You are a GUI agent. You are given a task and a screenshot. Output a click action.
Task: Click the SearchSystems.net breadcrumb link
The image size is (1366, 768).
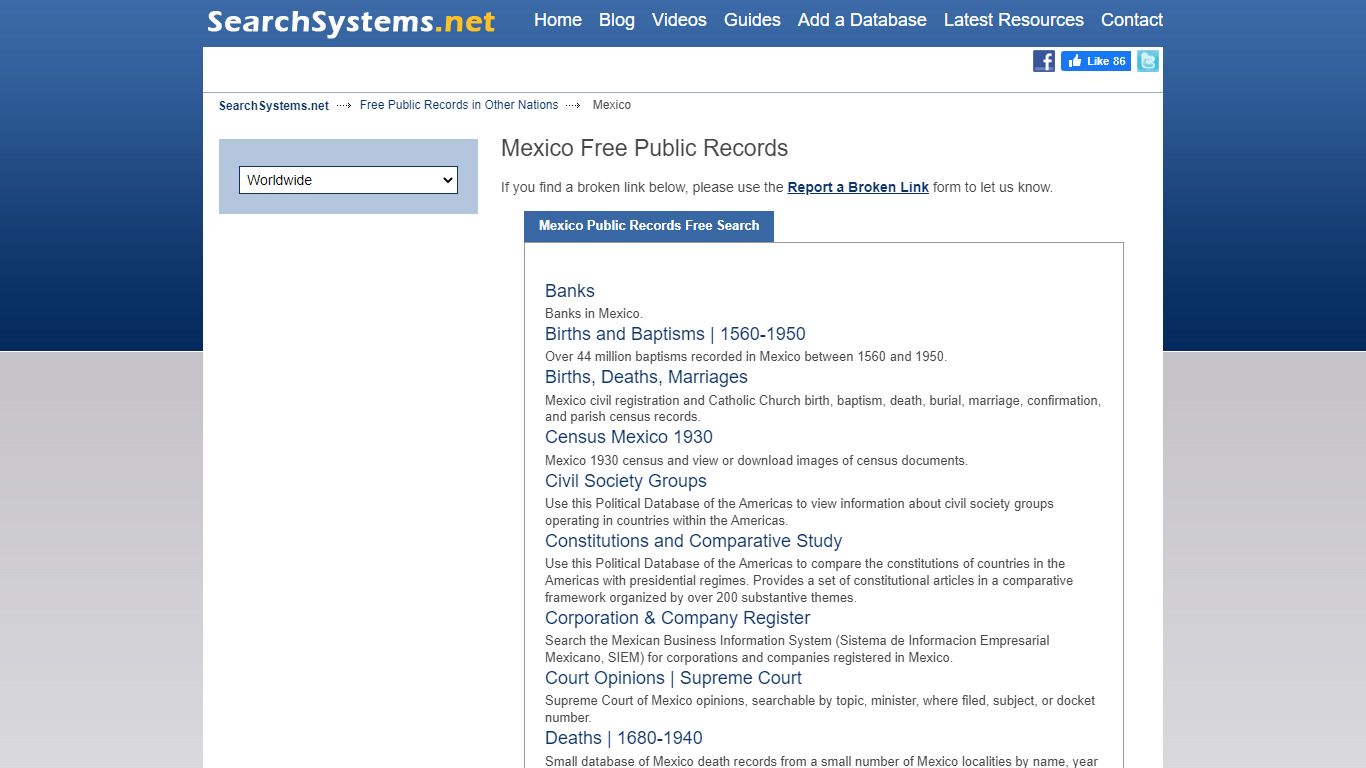(274, 106)
